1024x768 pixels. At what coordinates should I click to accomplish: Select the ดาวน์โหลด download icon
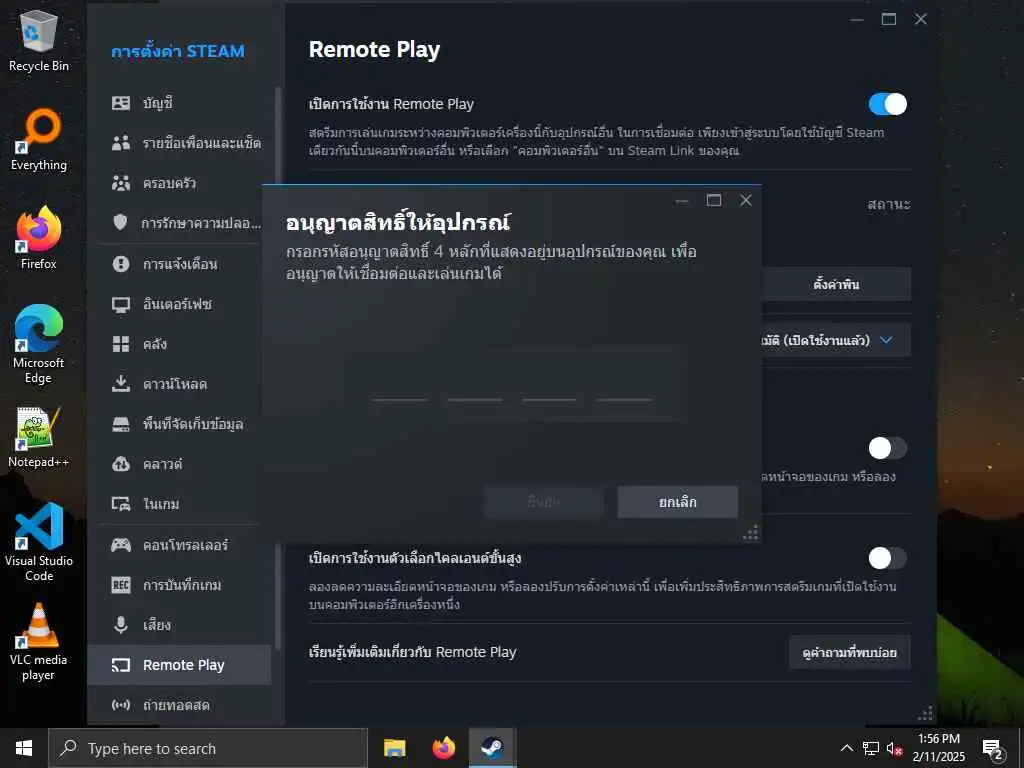[121, 384]
